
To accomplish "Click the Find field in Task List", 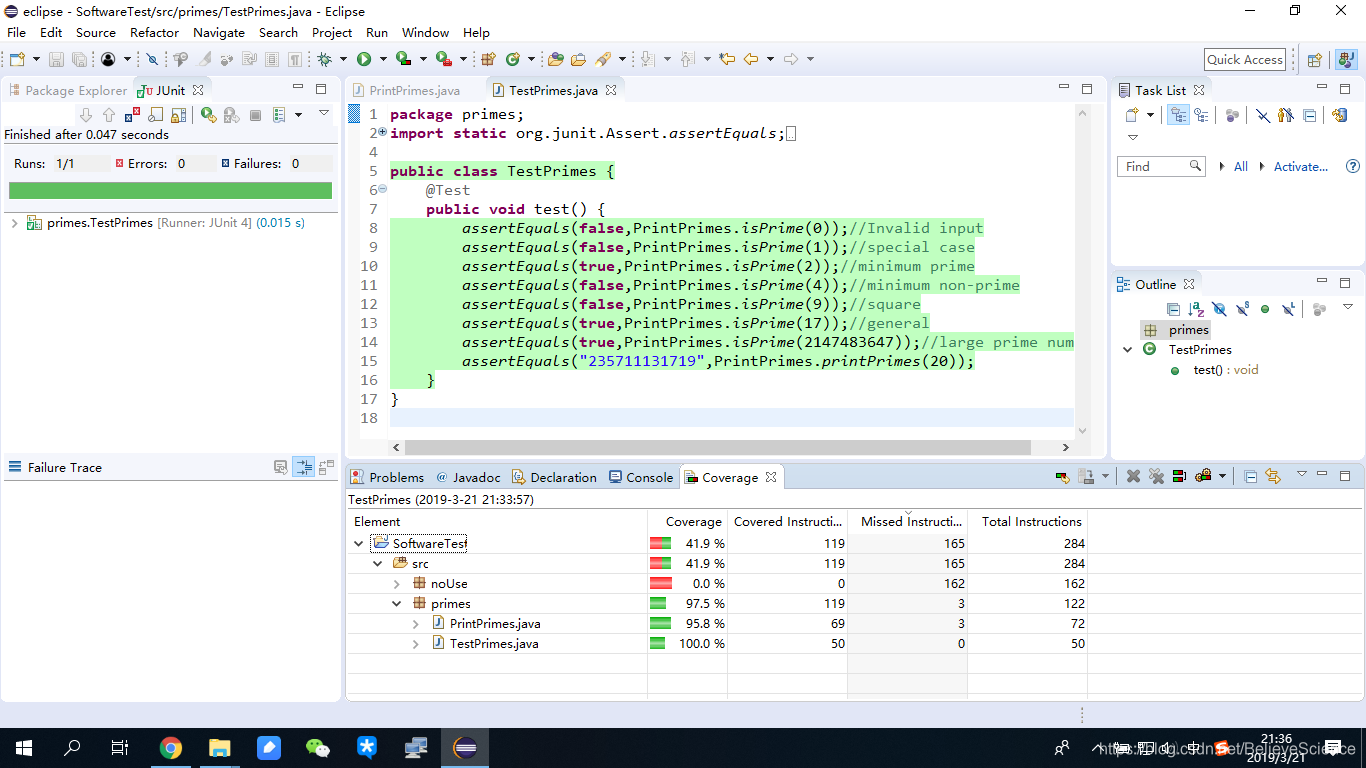I will (x=1160, y=166).
